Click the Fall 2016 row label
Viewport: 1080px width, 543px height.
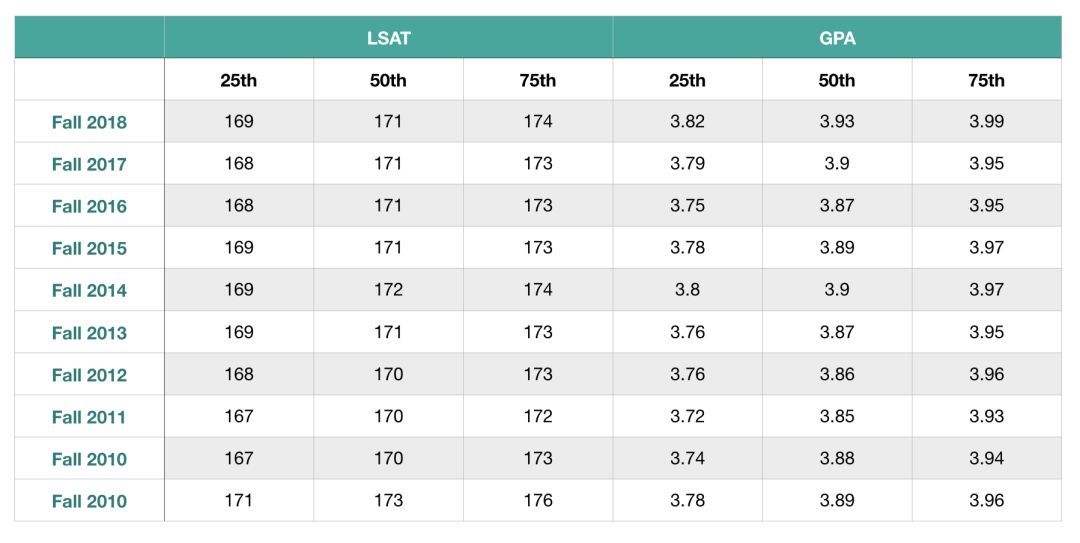89,206
